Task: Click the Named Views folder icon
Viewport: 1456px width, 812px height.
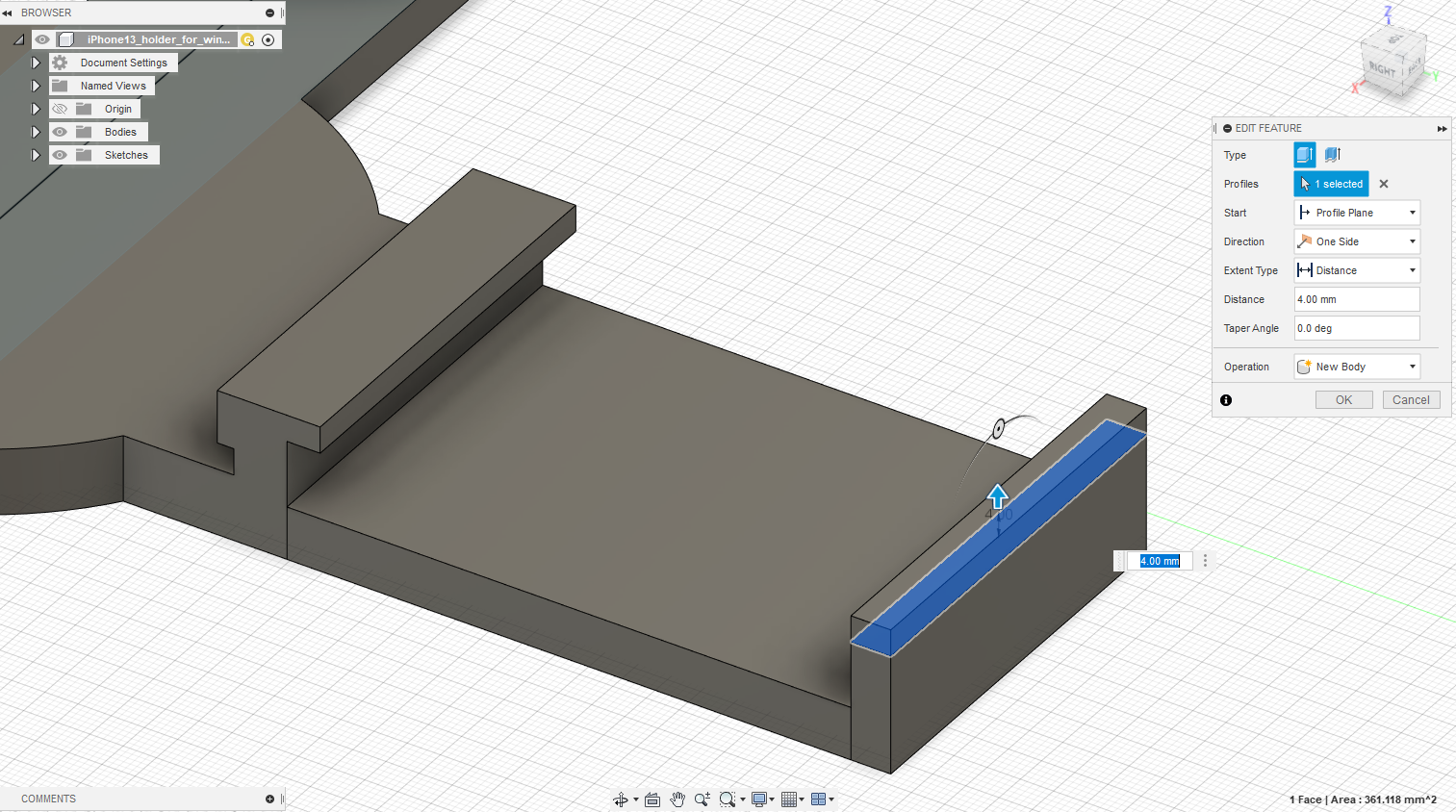Action: [x=60, y=86]
